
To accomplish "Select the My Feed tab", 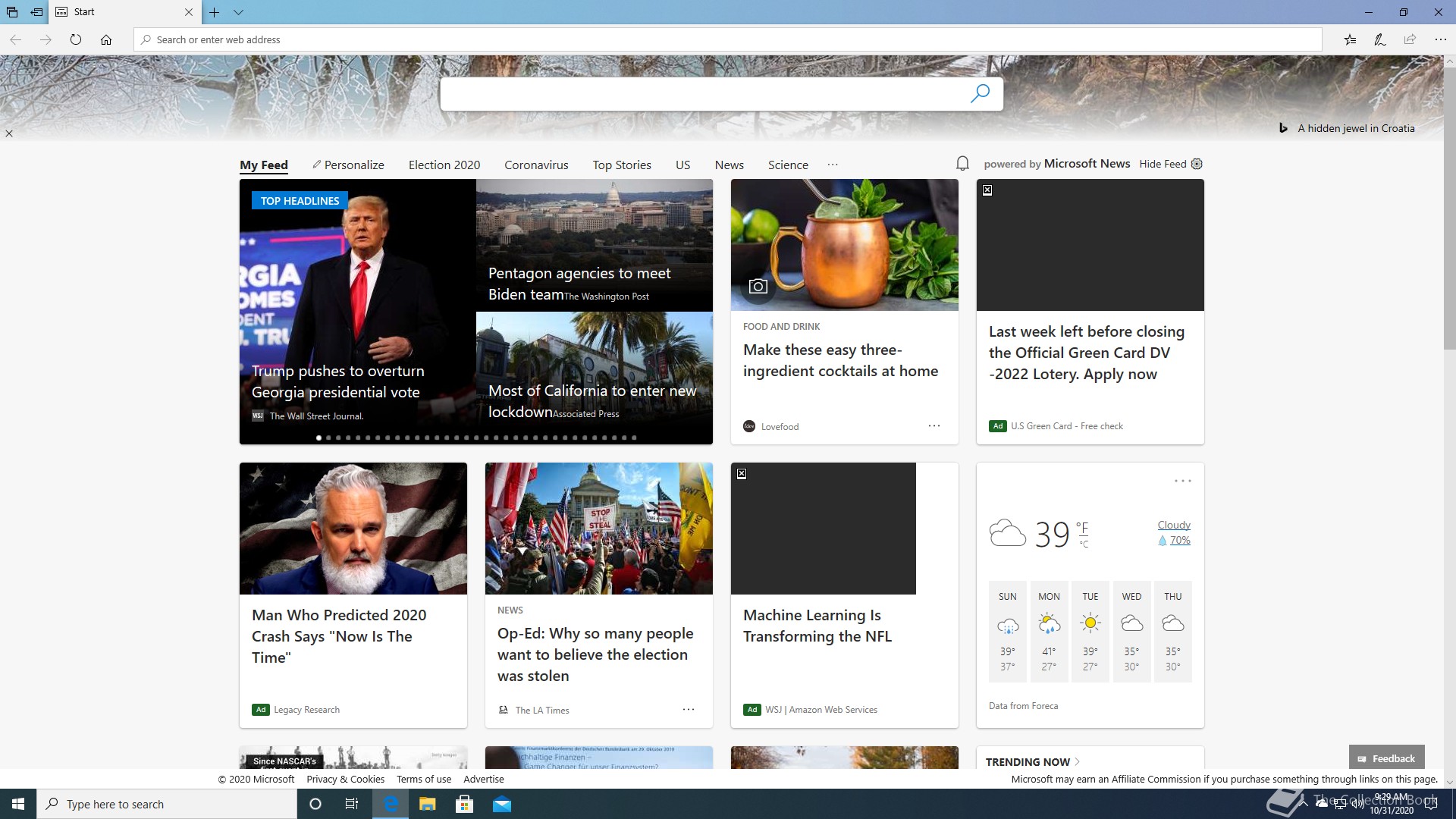I will [264, 165].
